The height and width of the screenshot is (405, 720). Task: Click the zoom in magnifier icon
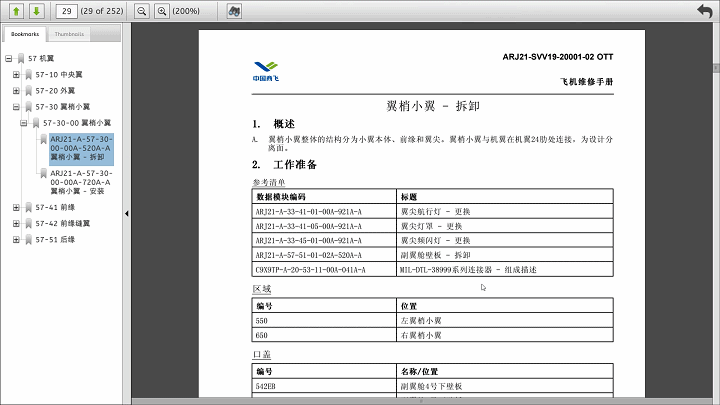162,11
